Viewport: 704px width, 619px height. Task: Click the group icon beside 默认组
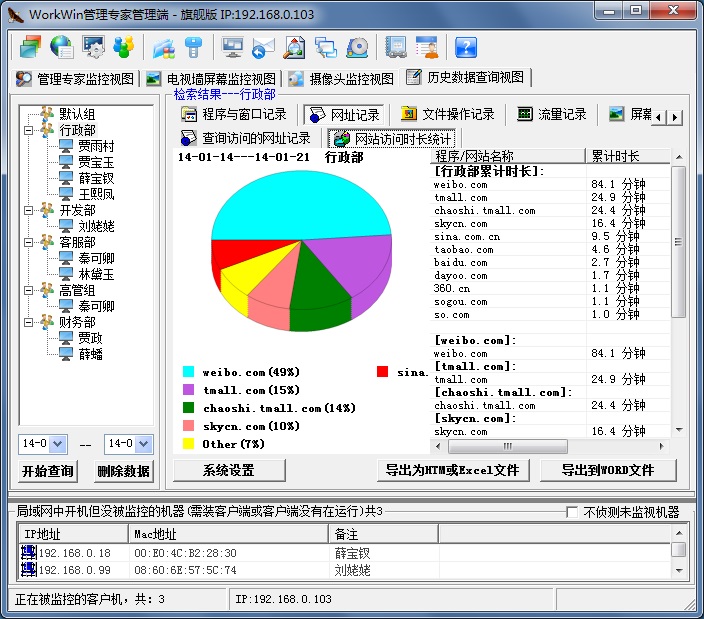point(47,113)
